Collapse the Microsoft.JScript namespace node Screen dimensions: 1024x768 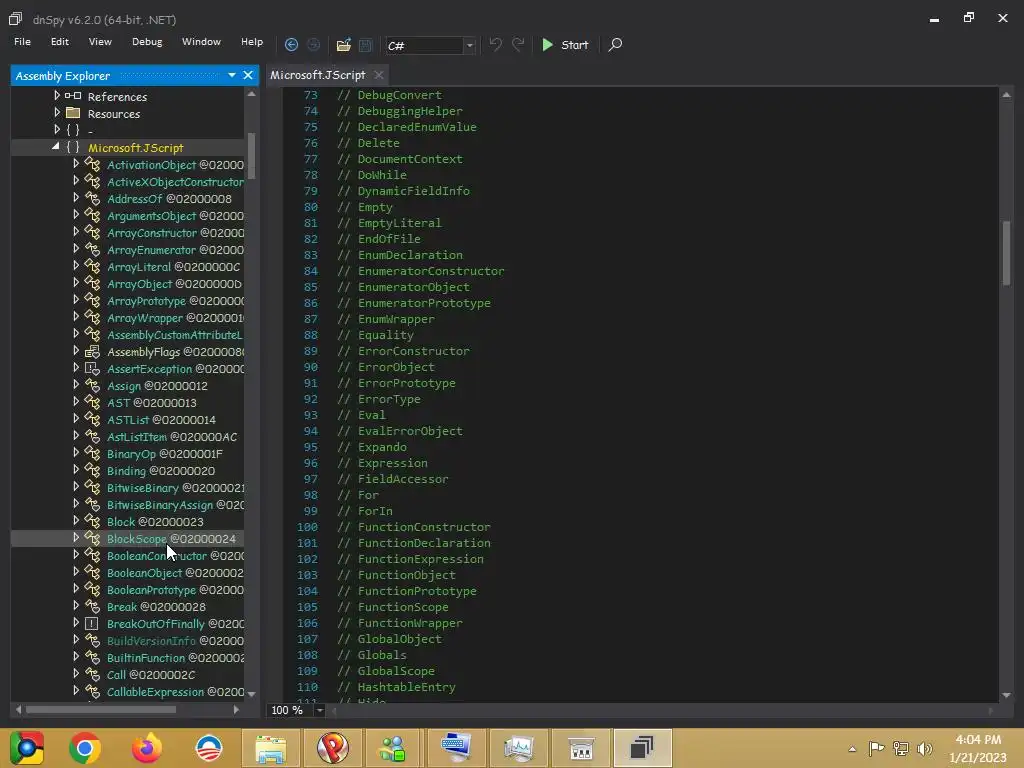[56, 148]
